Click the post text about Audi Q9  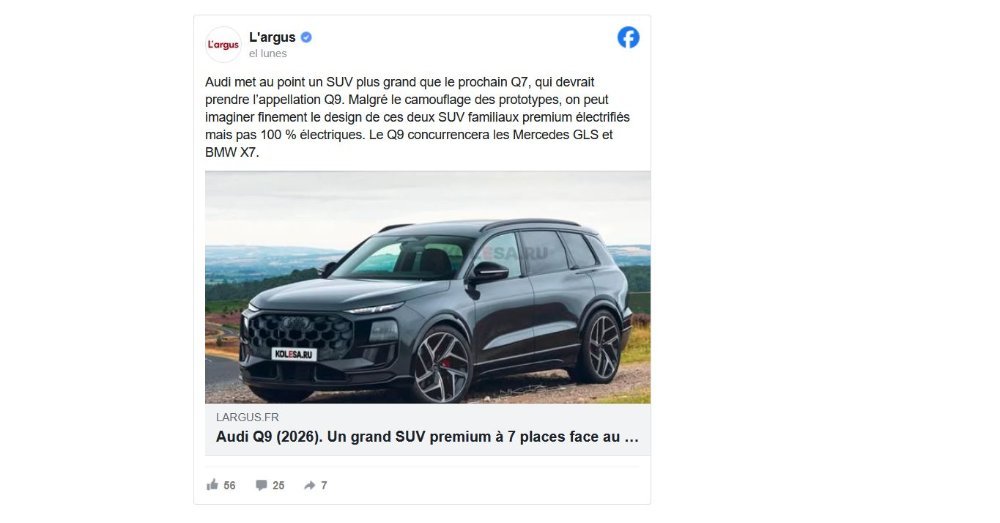(x=418, y=117)
